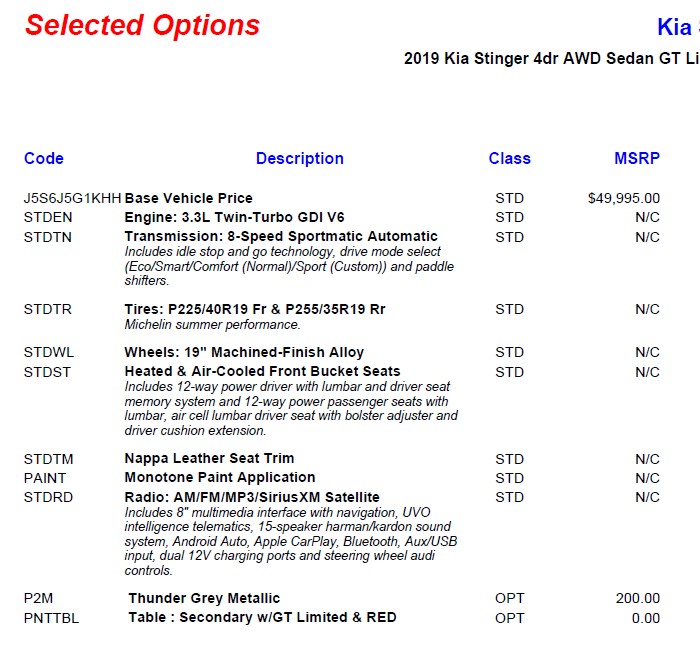The image size is (700, 650).
Task: Select the J5S6J5G1KHH code
Action: pyautogui.click(x=72, y=198)
